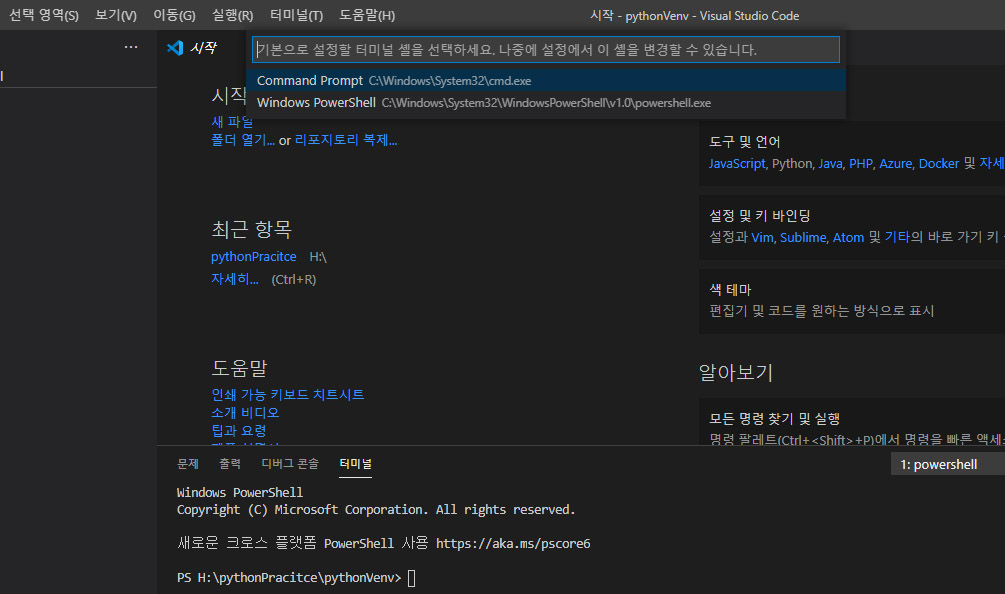Click the 폴더 열기... link
1005x594 pixels.
point(243,140)
